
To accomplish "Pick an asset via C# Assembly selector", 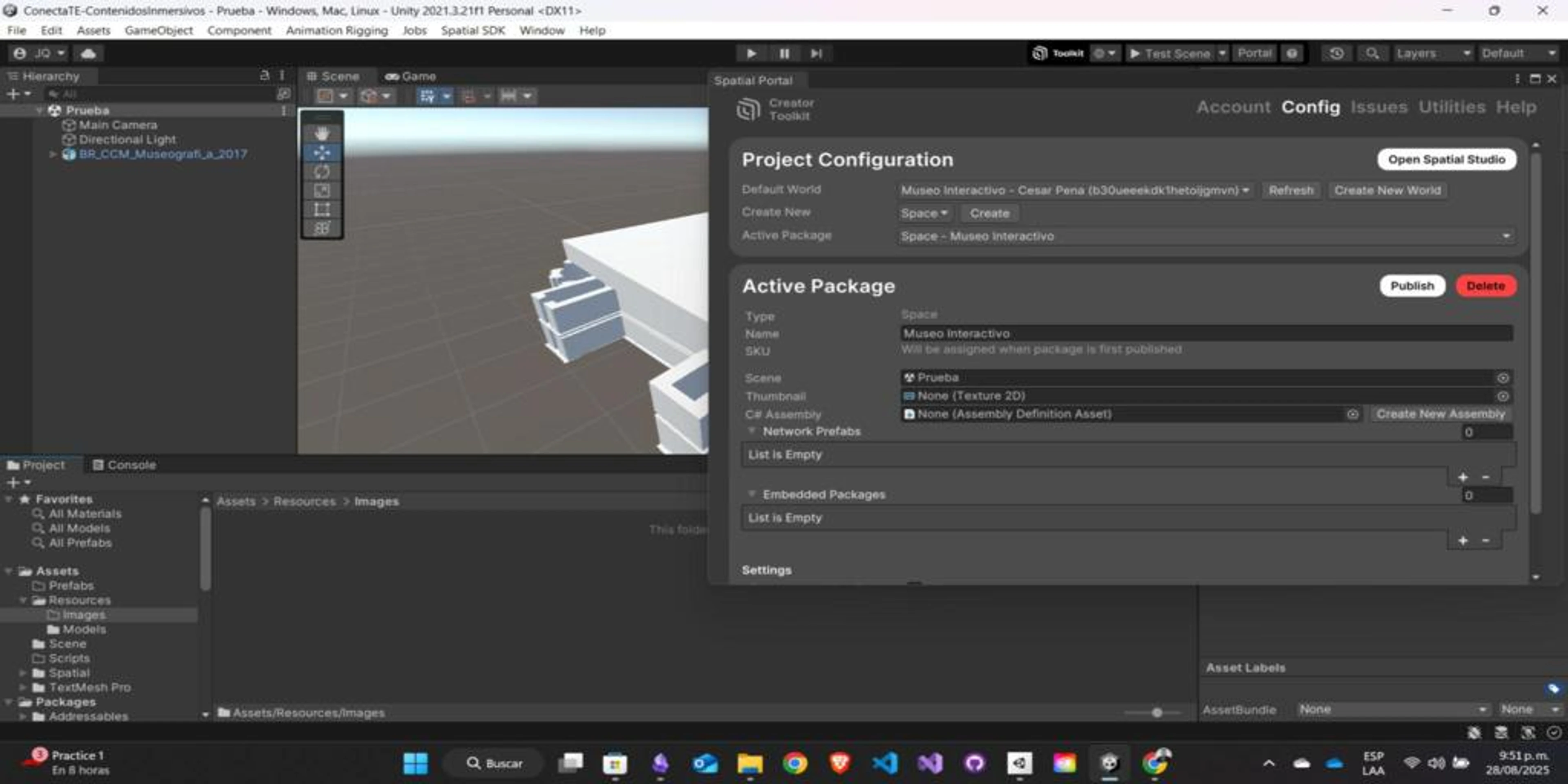I will [x=1352, y=414].
